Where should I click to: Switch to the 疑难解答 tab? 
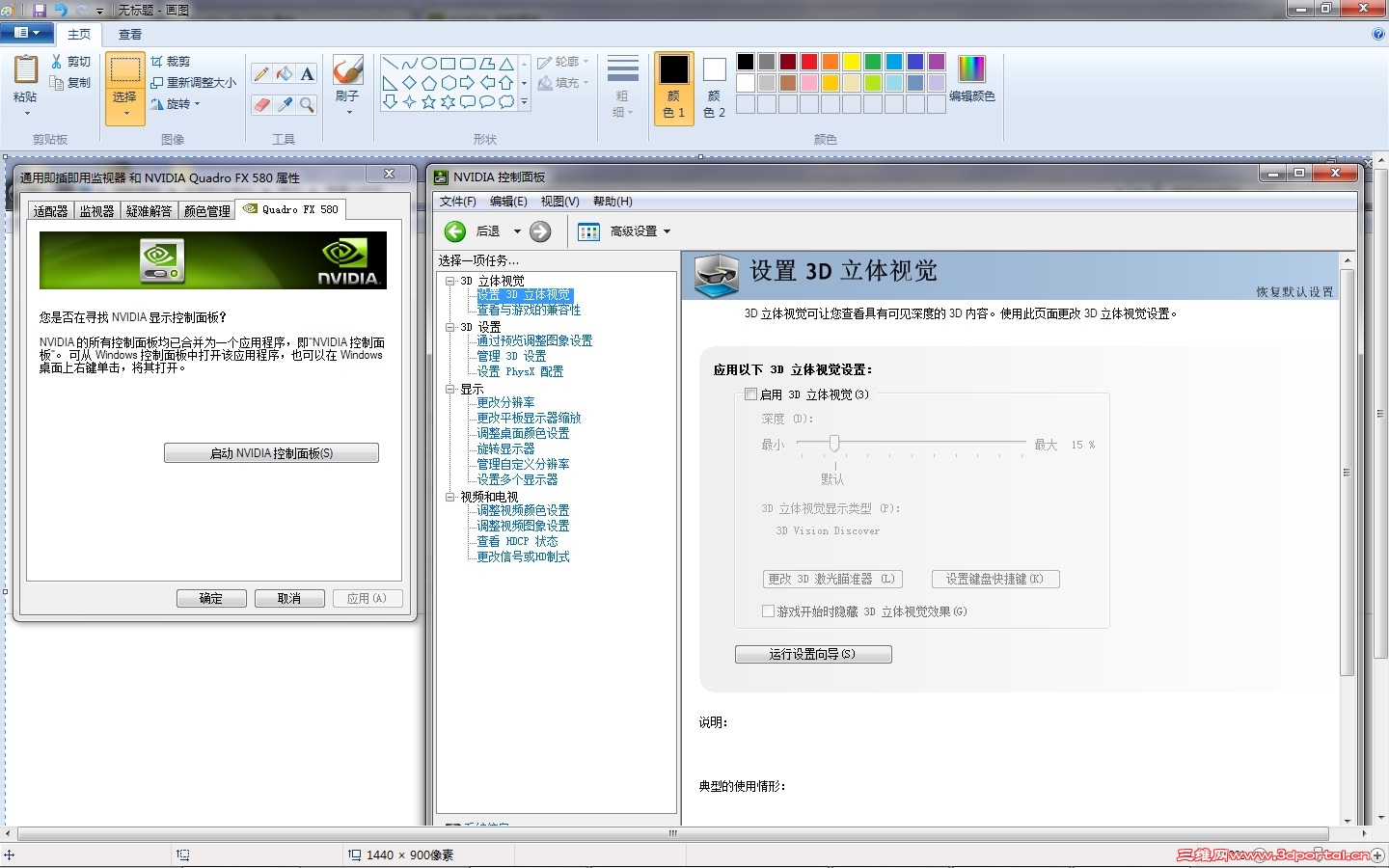click(149, 211)
